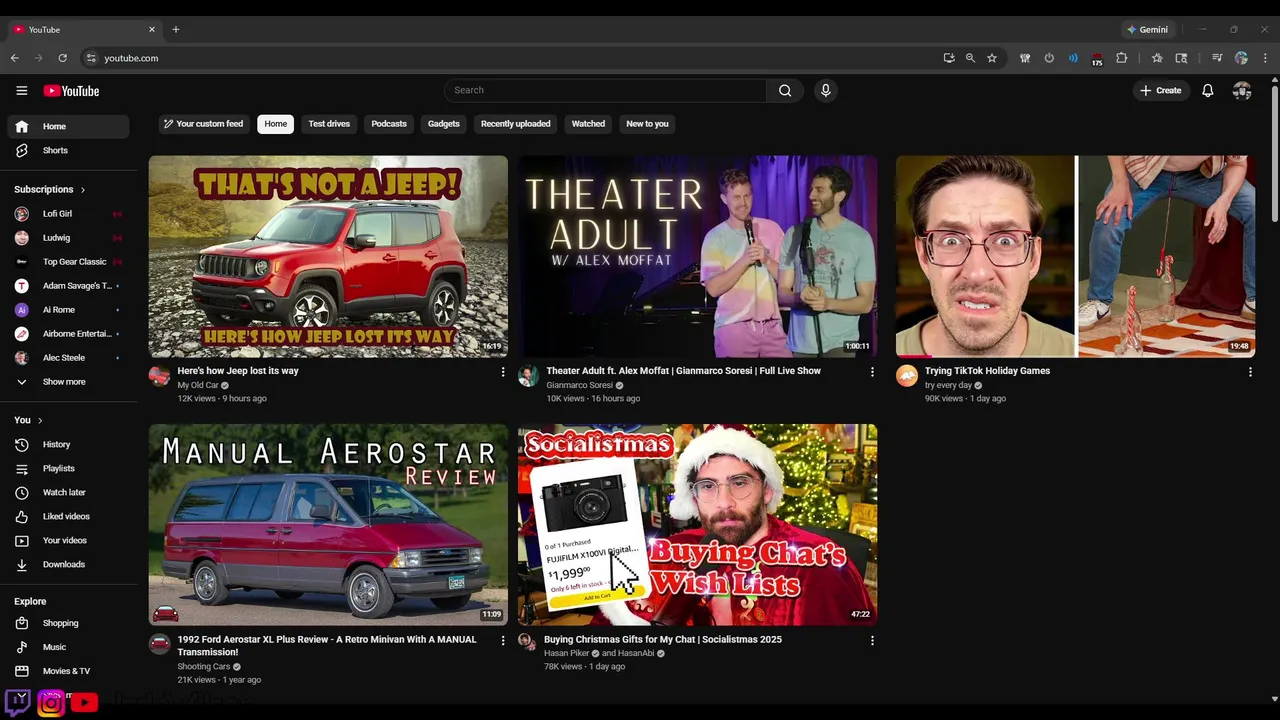This screenshot has height=720, width=1280.
Task: Click the search magnifier button
Action: pyautogui.click(x=785, y=90)
